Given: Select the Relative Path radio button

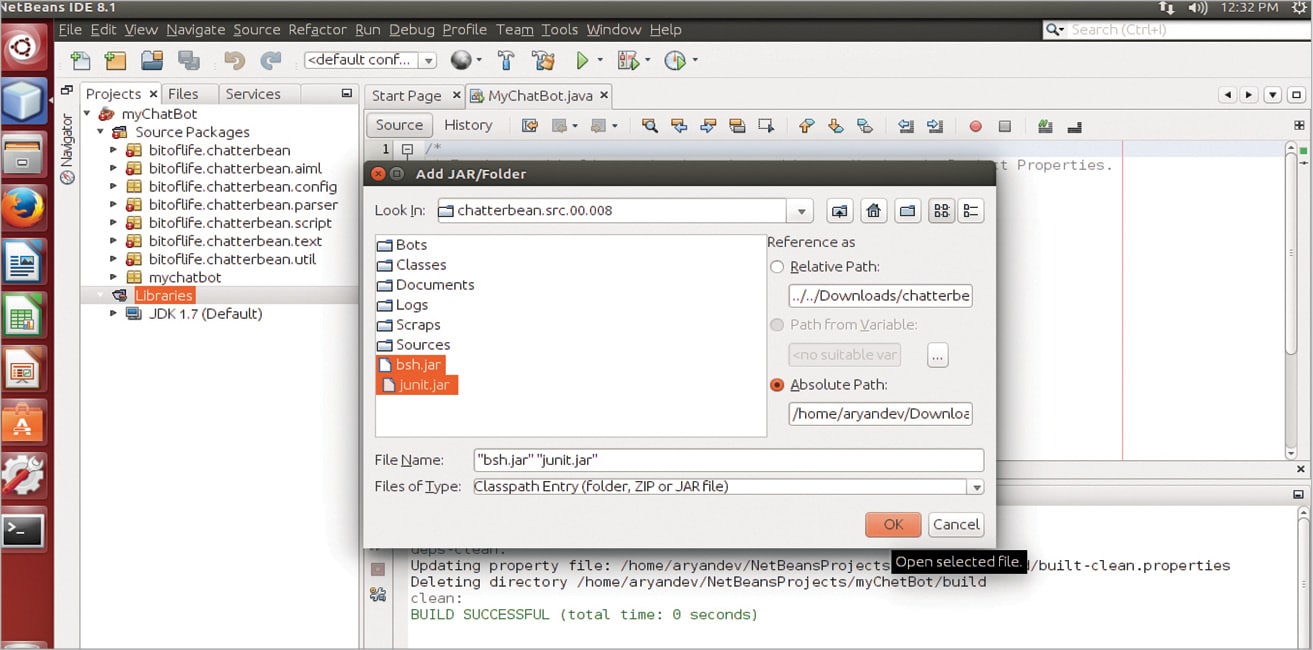Looking at the screenshot, I should point(777,267).
